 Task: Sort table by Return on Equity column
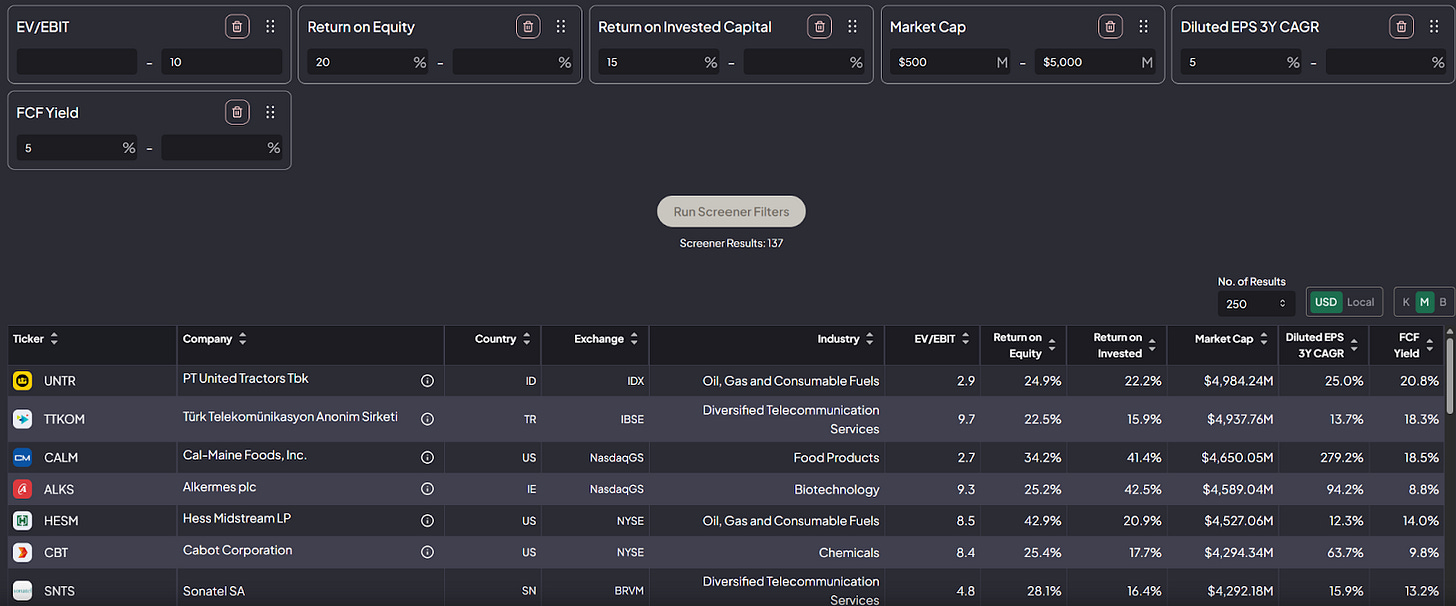click(x=1052, y=345)
